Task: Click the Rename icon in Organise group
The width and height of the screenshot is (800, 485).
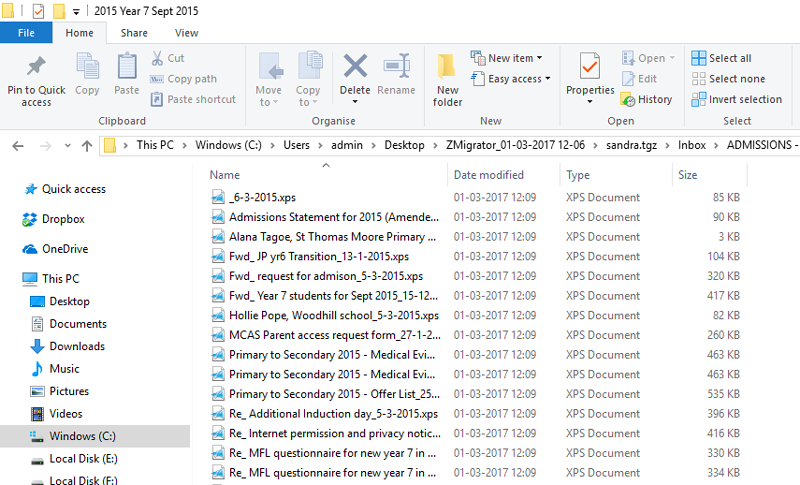Action: coord(396,67)
